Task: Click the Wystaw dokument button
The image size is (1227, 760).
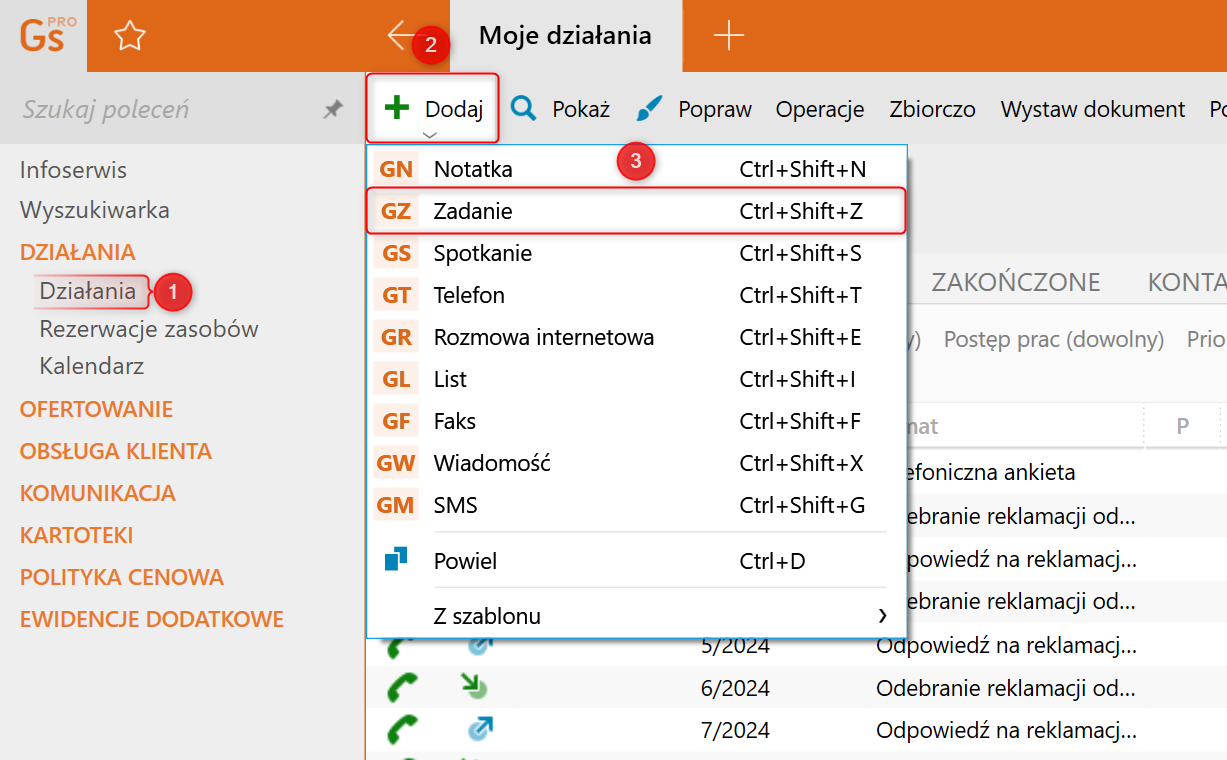Action: coord(1092,109)
